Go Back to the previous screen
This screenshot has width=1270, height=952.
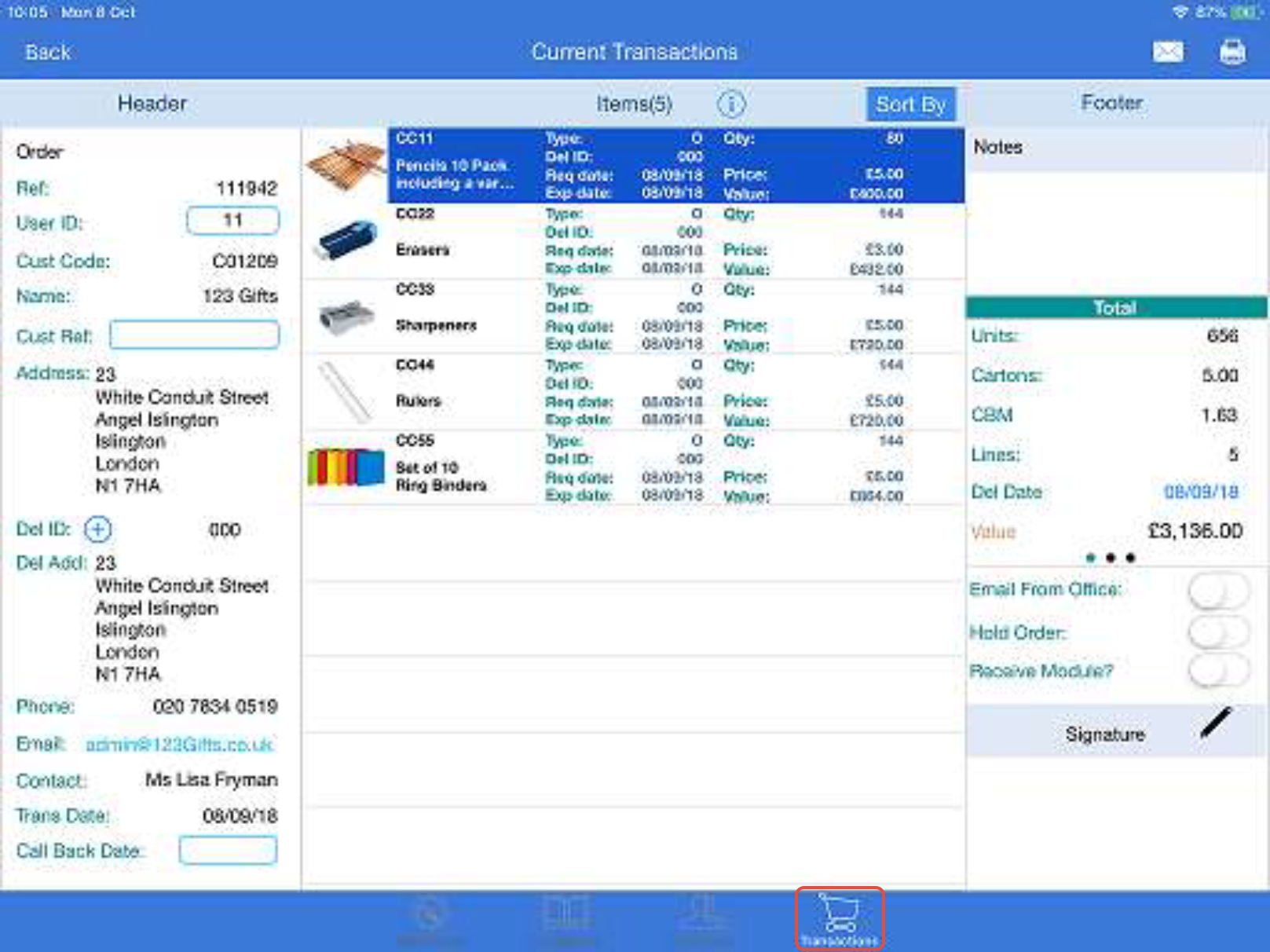(48, 53)
